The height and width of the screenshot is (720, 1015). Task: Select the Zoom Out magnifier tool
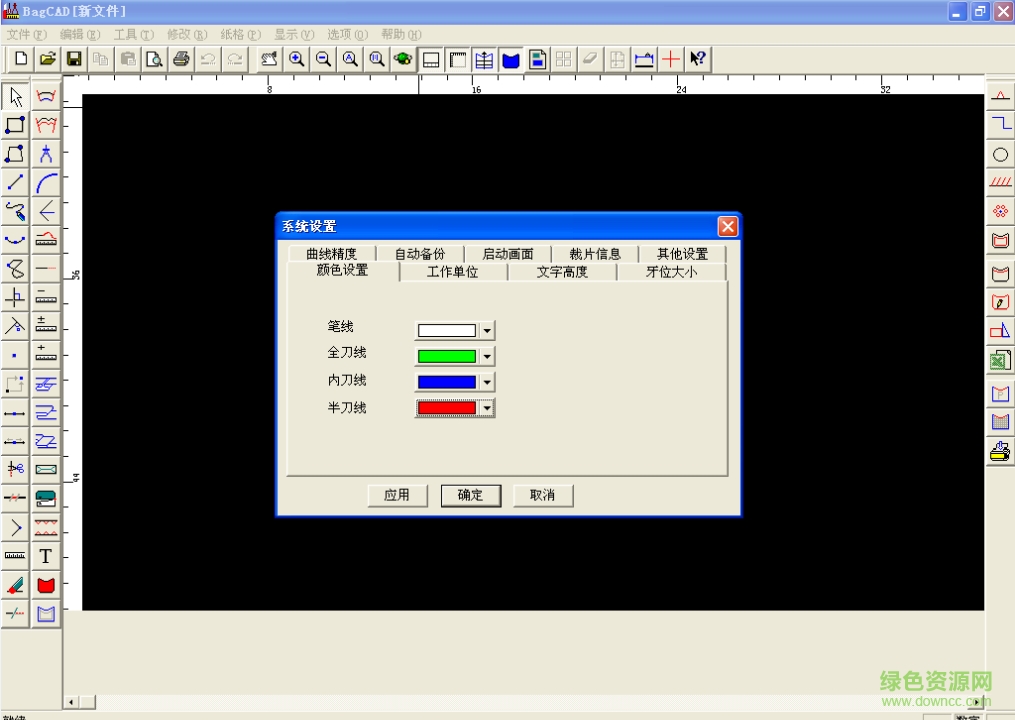(321, 59)
